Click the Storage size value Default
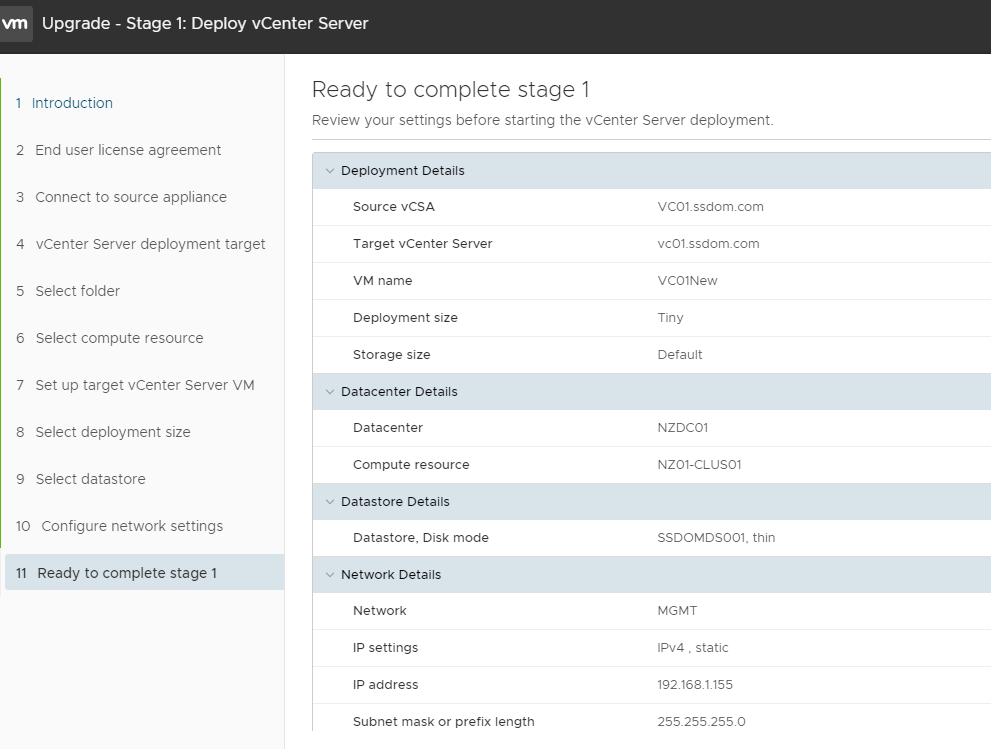This screenshot has height=749, width=991. 680,355
